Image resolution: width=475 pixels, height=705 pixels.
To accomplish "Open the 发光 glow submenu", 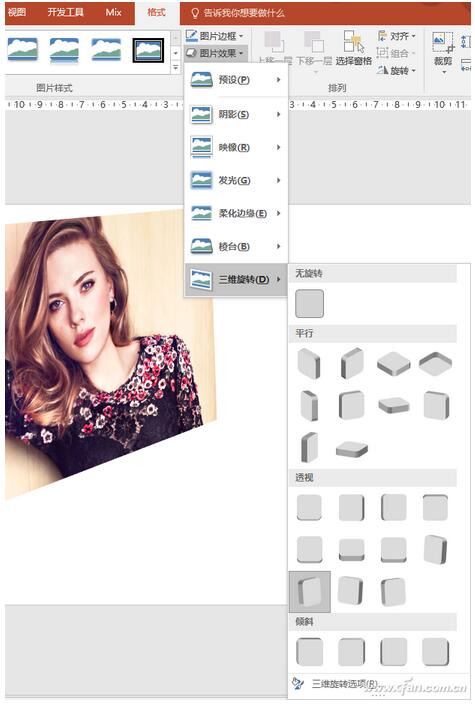I will coord(236,180).
